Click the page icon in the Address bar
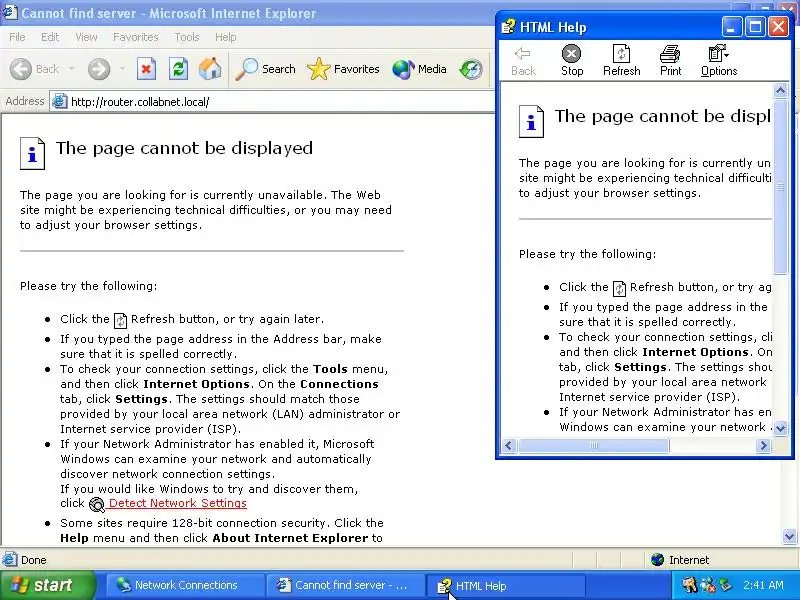 [x=60, y=102]
